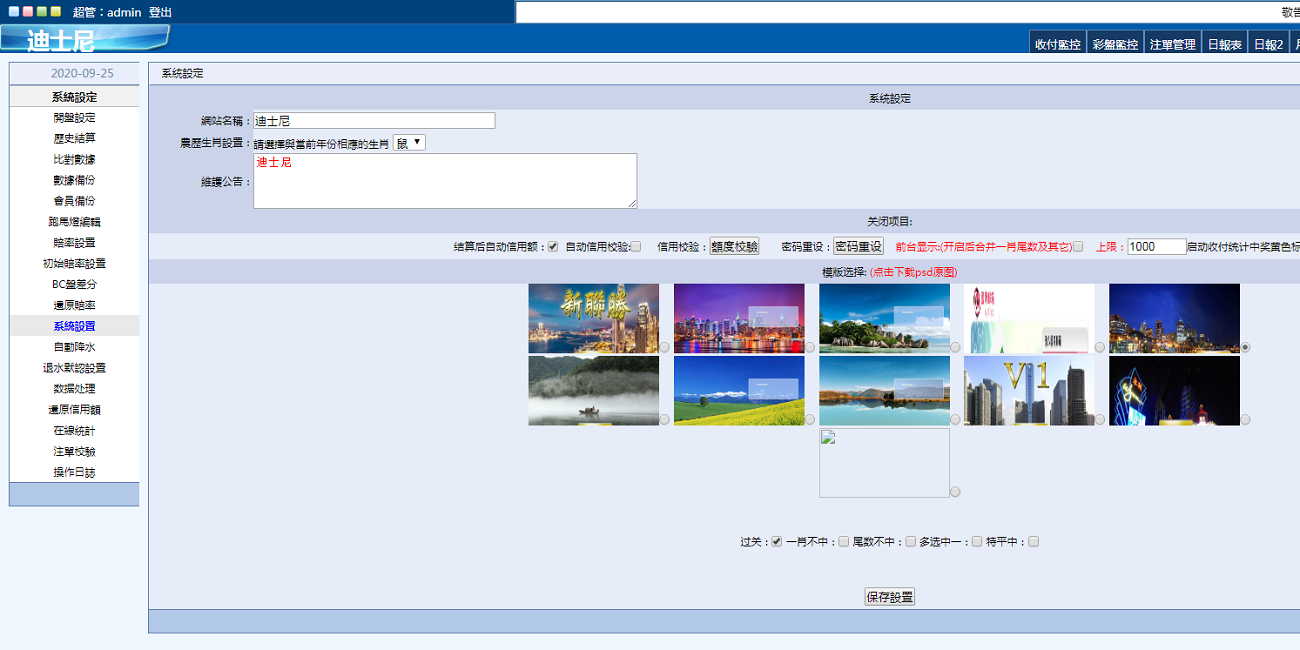The width and height of the screenshot is (1300, 650).
Task: Click the green square icon in top bar
Action: pyautogui.click(x=41, y=11)
